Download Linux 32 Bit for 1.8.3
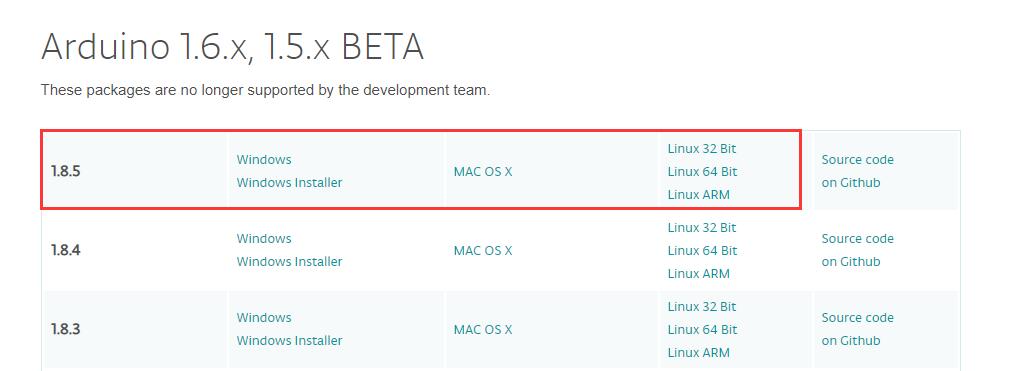The height and width of the screenshot is (371, 1032). [x=702, y=307]
